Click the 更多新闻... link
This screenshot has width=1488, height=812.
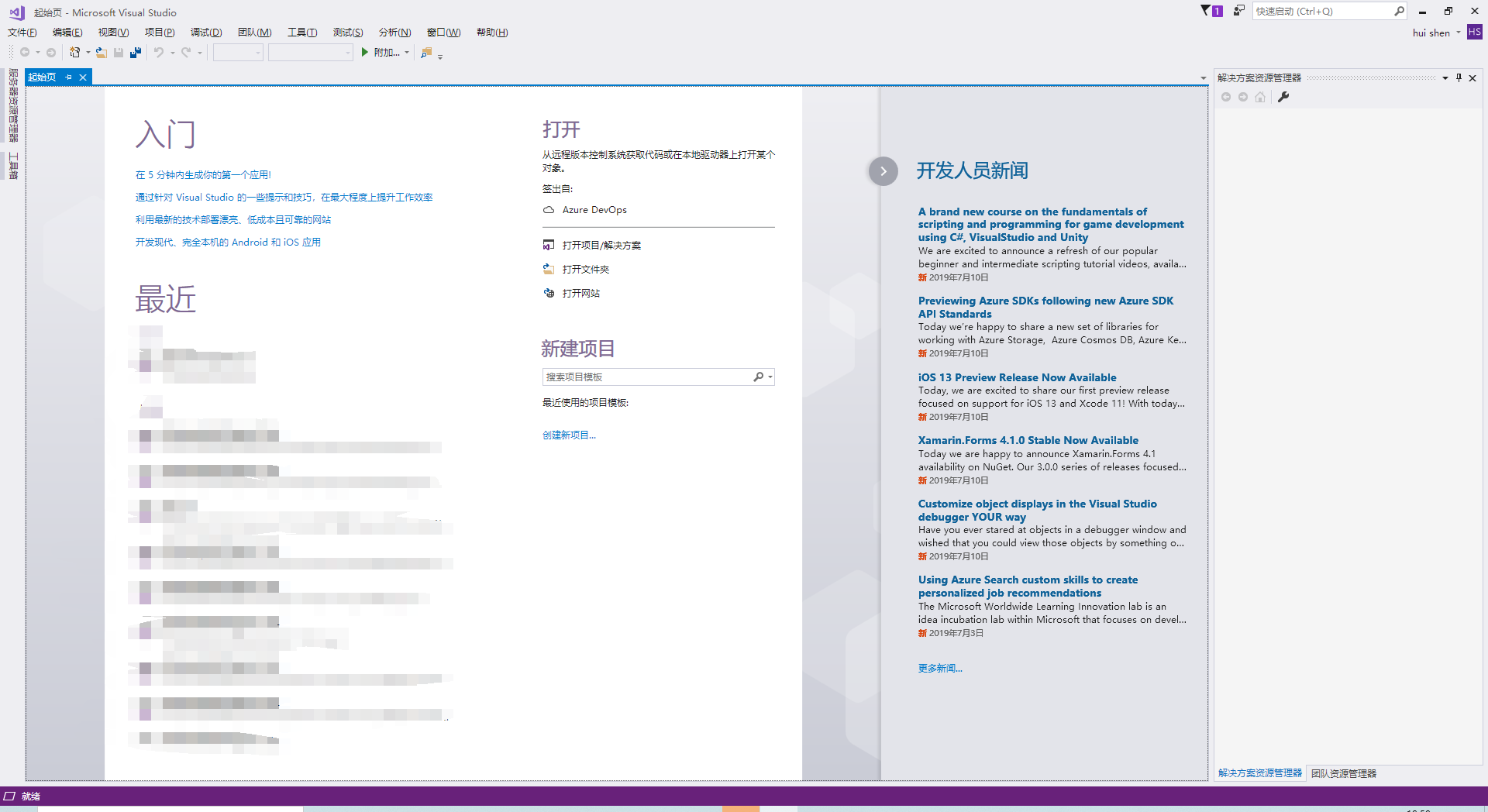point(940,668)
